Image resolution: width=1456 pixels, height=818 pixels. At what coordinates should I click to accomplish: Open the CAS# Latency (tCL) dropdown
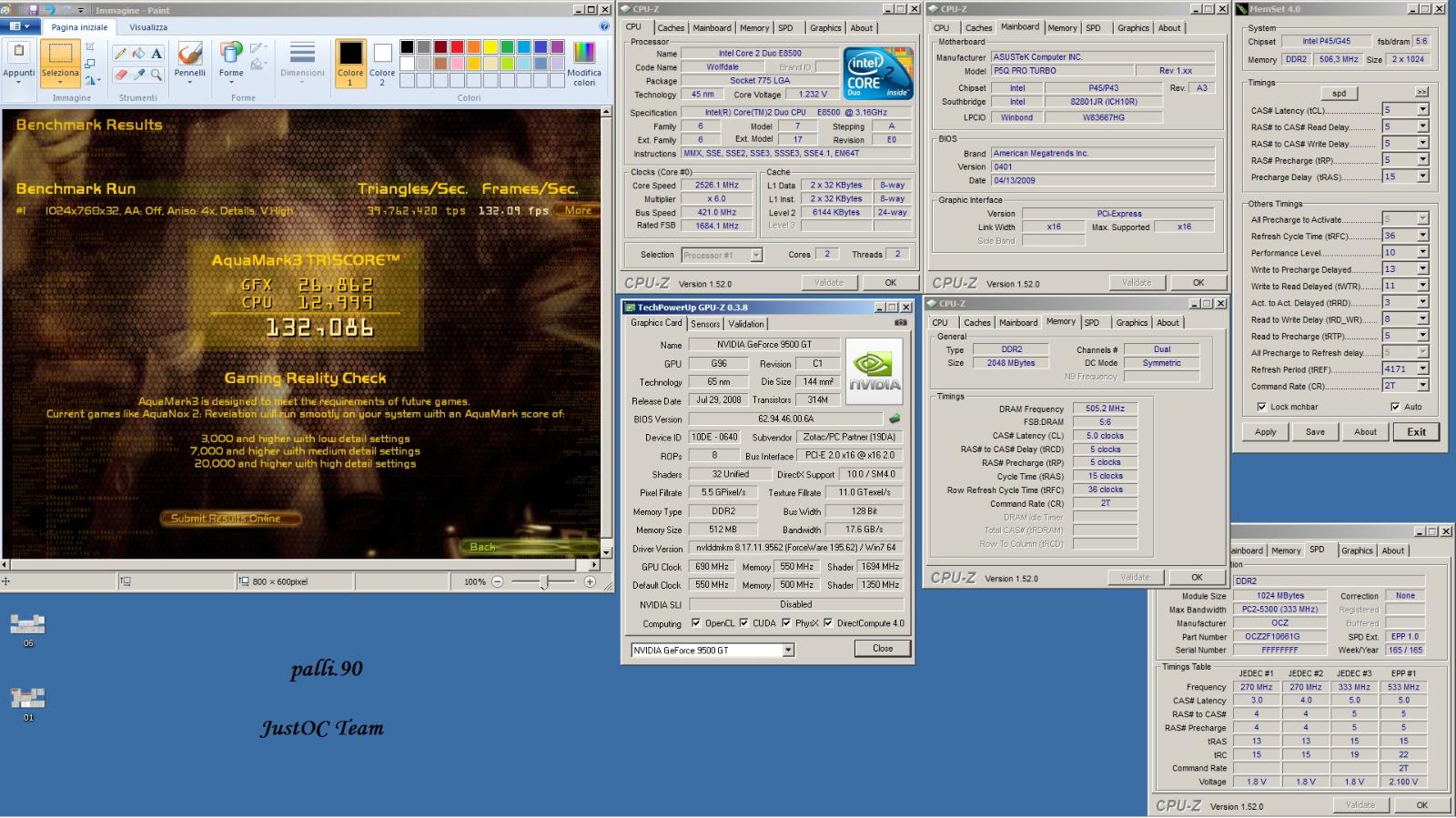[1422, 110]
